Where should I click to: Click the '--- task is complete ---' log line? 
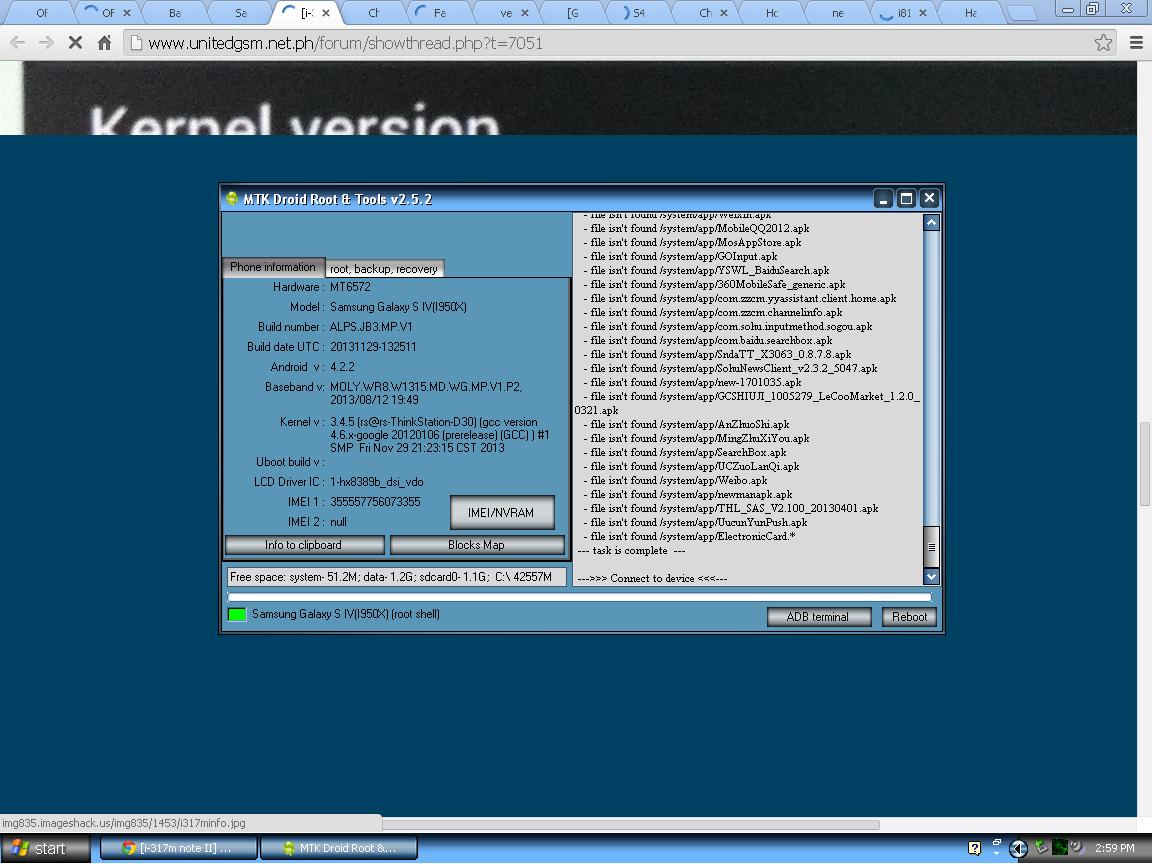point(631,550)
